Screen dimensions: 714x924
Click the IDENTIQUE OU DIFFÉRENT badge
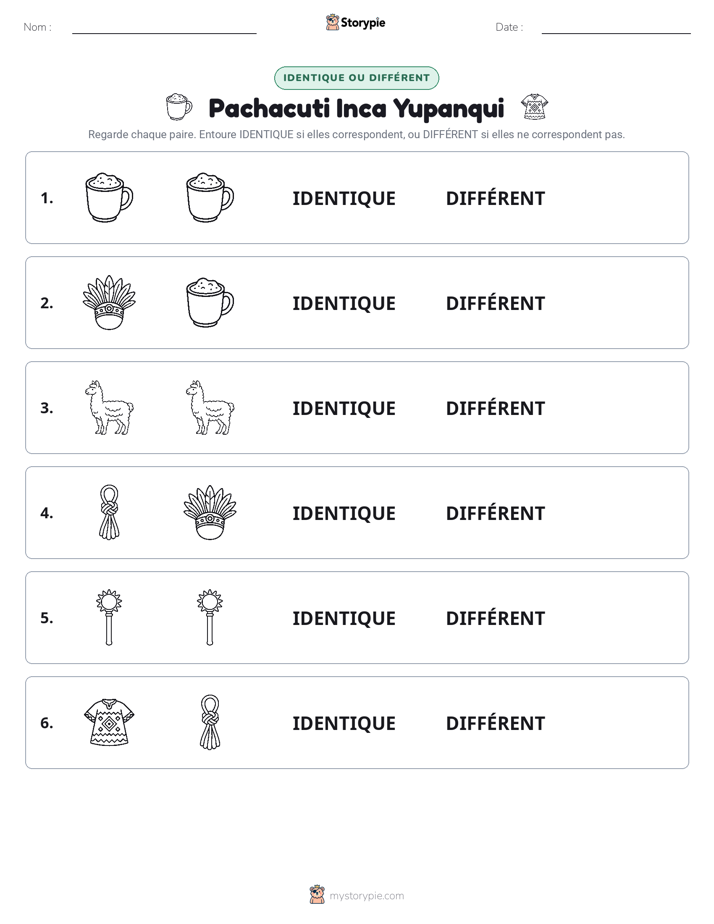[356, 78]
